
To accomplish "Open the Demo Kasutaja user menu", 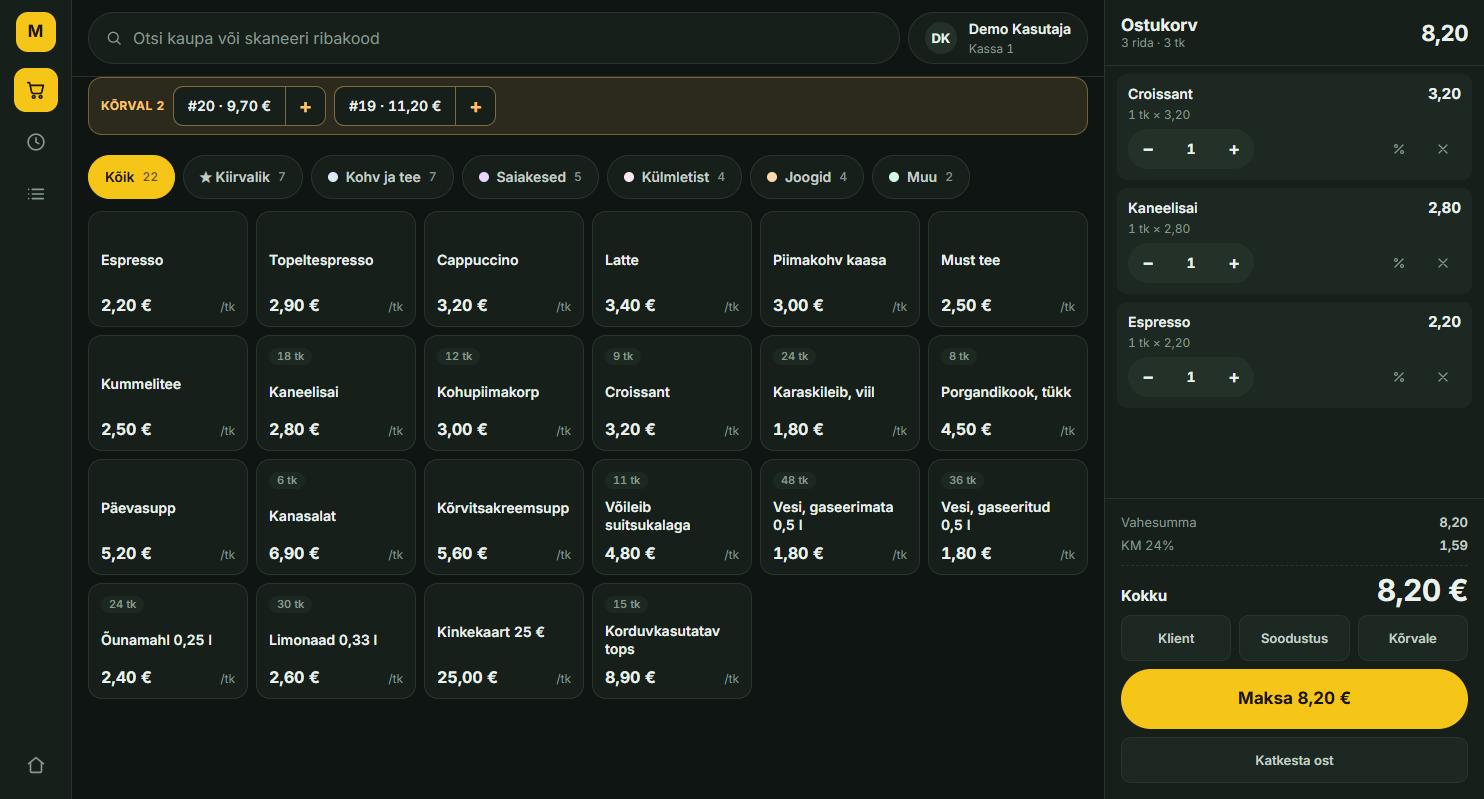I will coord(997,38).
